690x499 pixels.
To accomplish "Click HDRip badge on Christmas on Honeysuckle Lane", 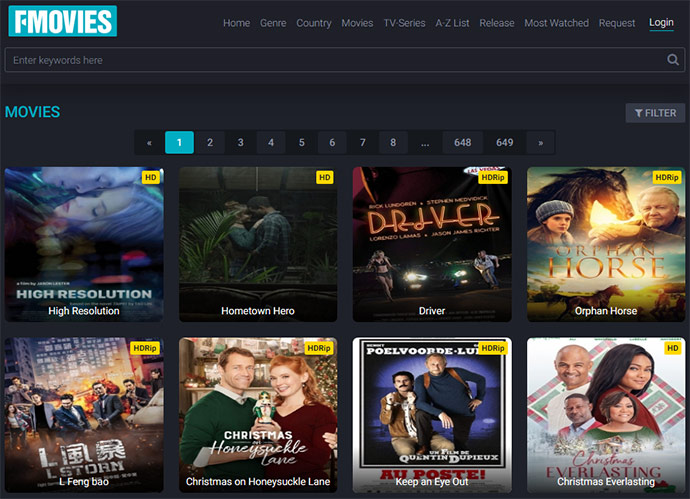I will 319,348.
